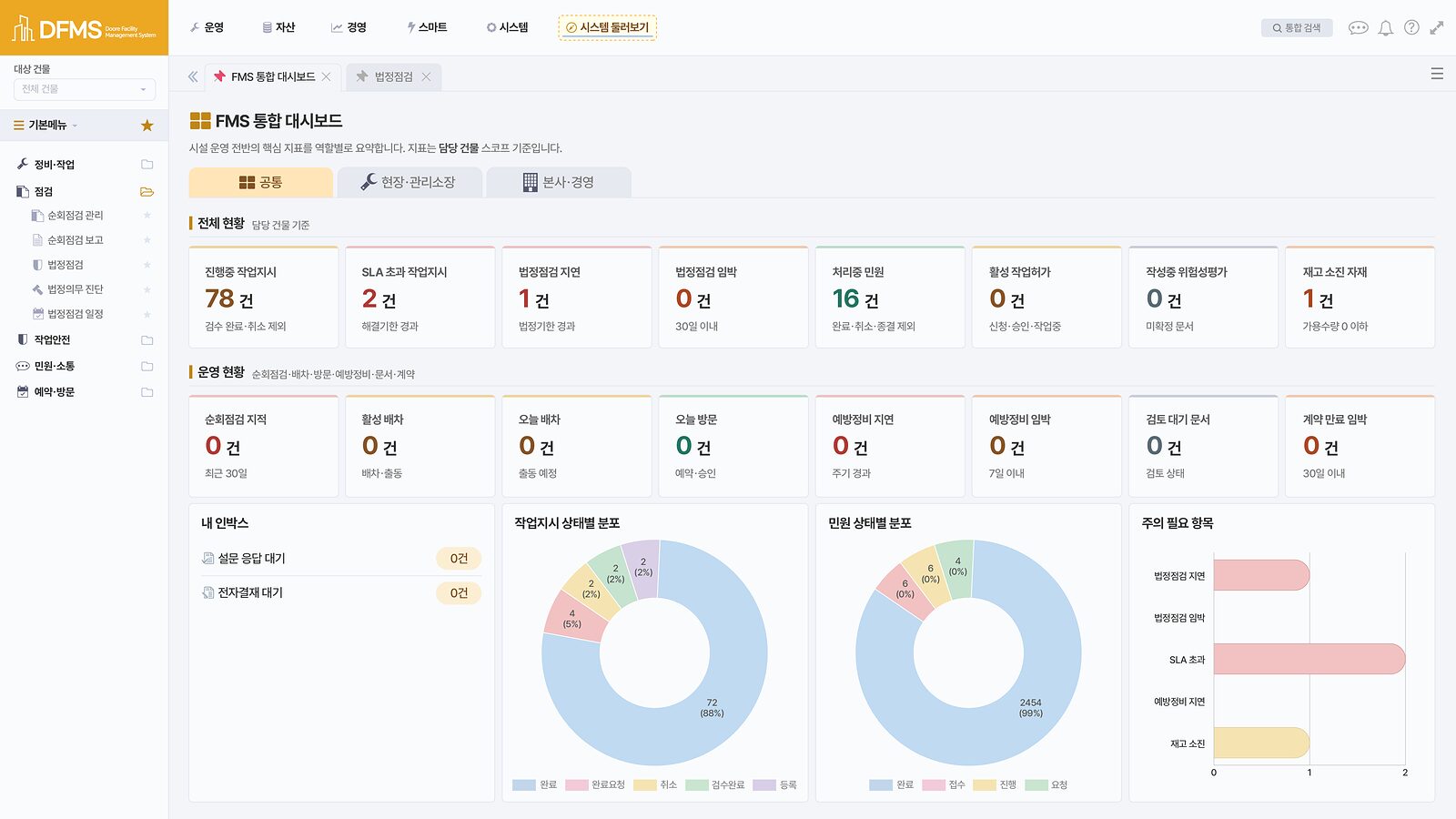Collapse tabs with the double chevron icon
1456x819 pixels.
[x=193, y=76]
